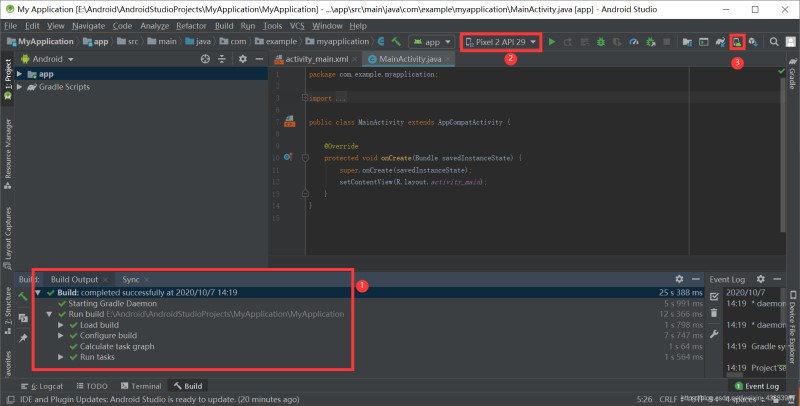
Task: Open the AVD Manager icon
Action: click(737, 42)
